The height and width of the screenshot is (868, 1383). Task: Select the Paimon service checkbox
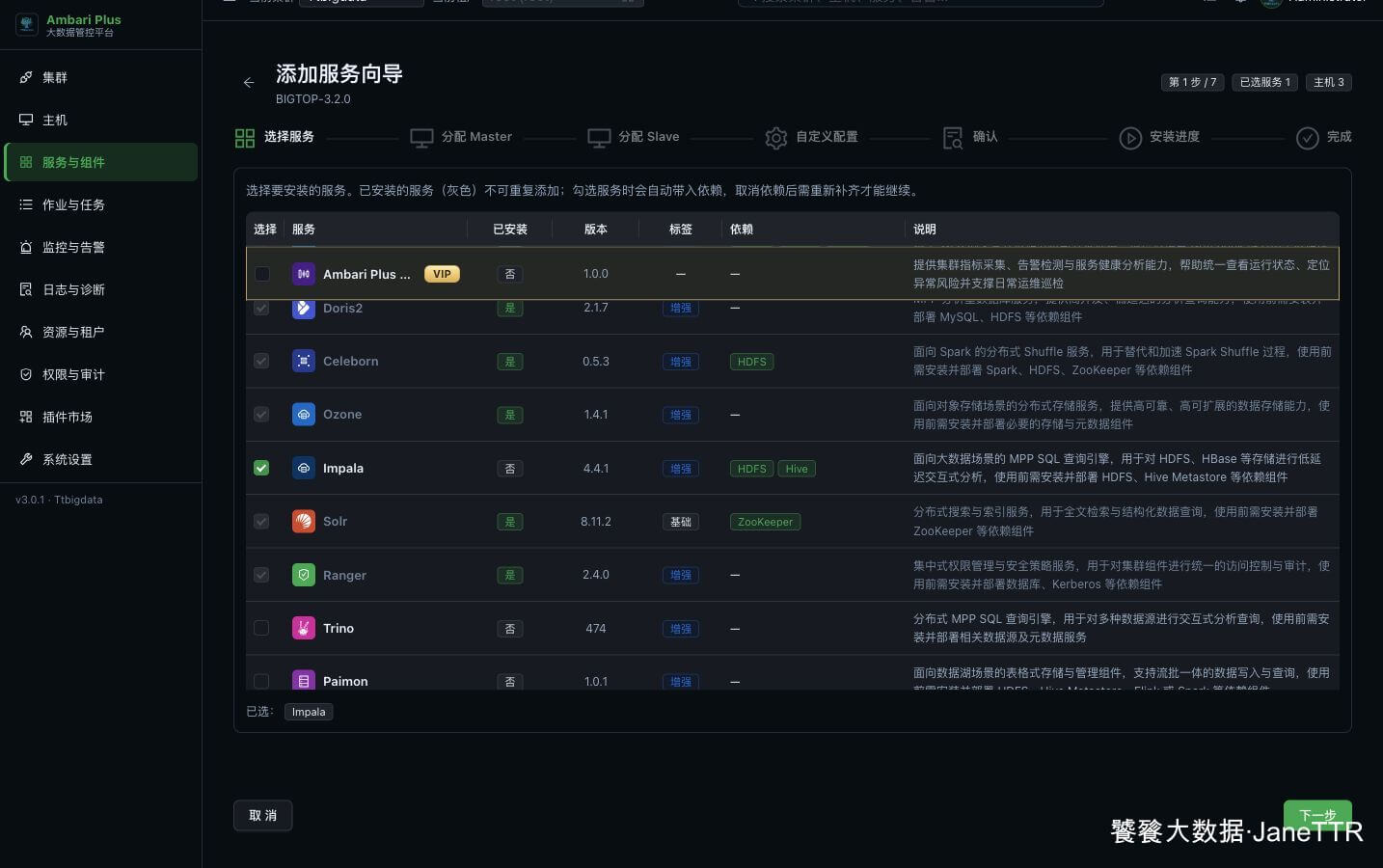point(261,681)
